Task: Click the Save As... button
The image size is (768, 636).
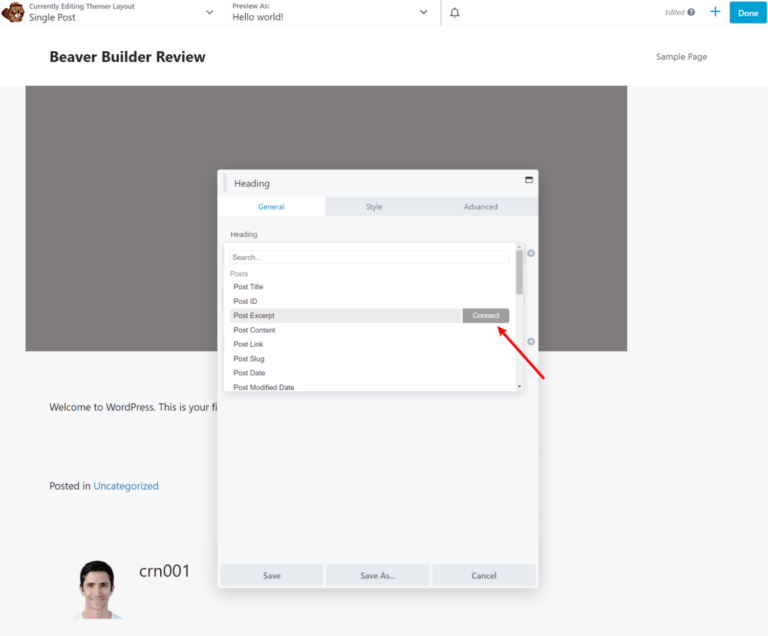Action: click(x=378, y=576)
